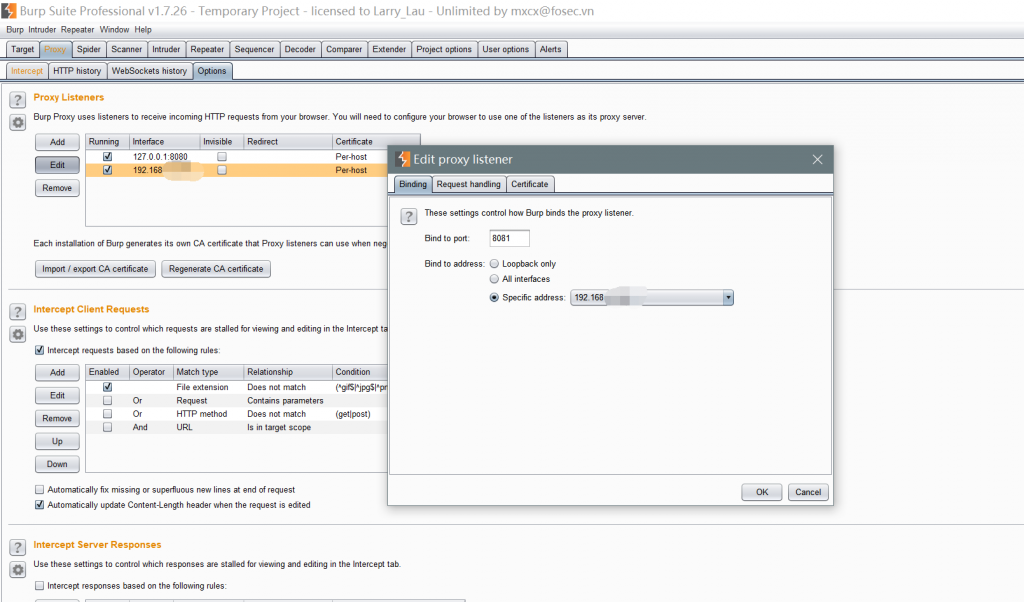The height and width of the screenshot is (602, 1024).
Task: Select Loopback only radio button
Action: tap(494, 264)
